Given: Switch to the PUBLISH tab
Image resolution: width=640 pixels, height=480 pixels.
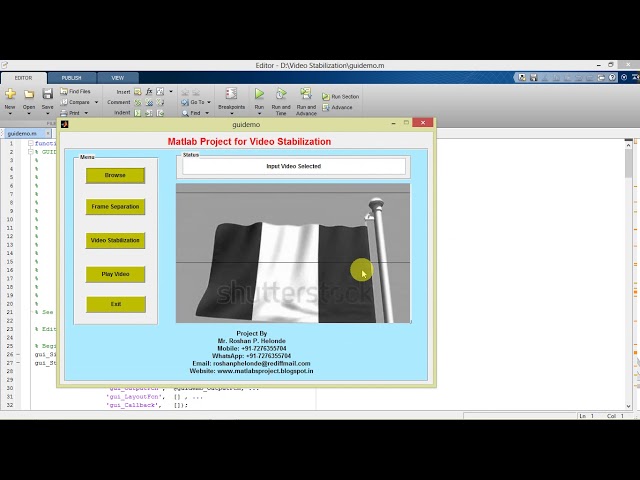Looking at the screenshot, I should point(71,78).
